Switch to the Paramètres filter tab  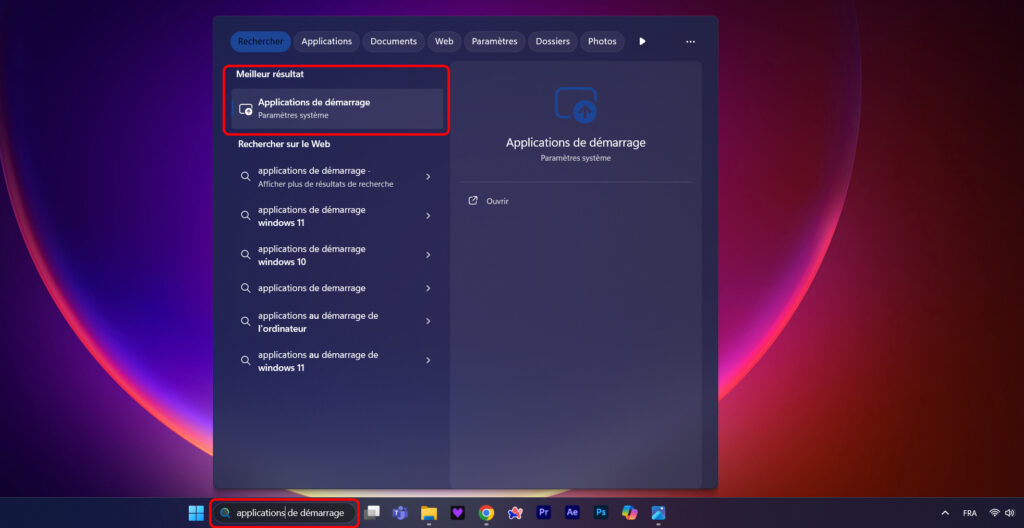tap(494, 41)
